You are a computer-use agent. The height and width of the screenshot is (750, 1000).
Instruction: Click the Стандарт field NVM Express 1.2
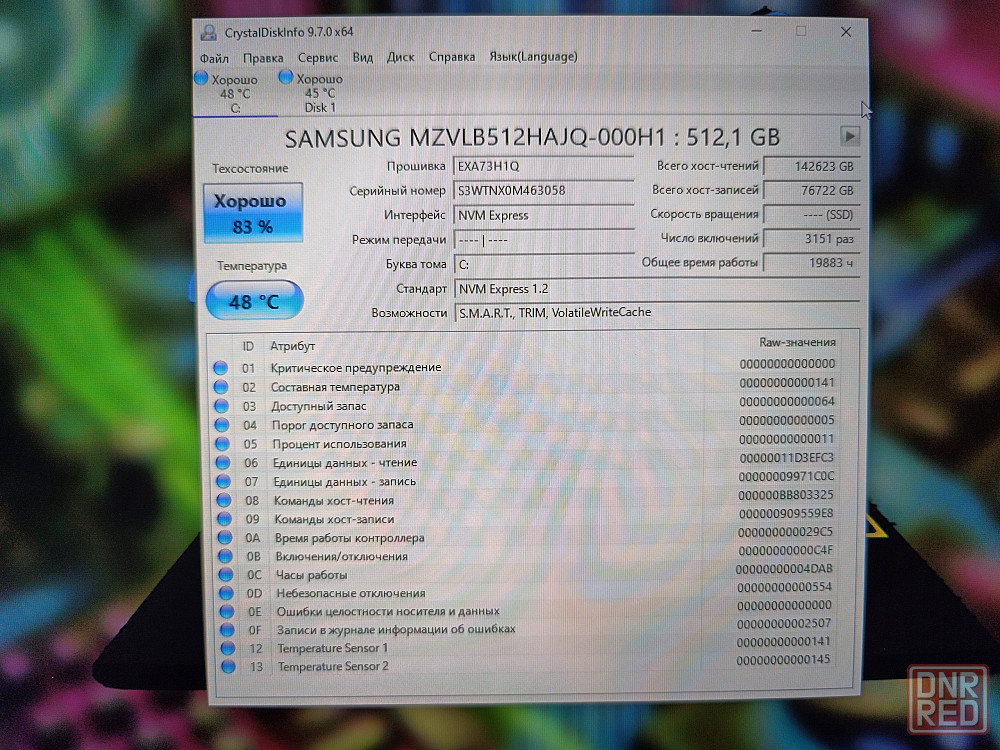click(657, 289)
